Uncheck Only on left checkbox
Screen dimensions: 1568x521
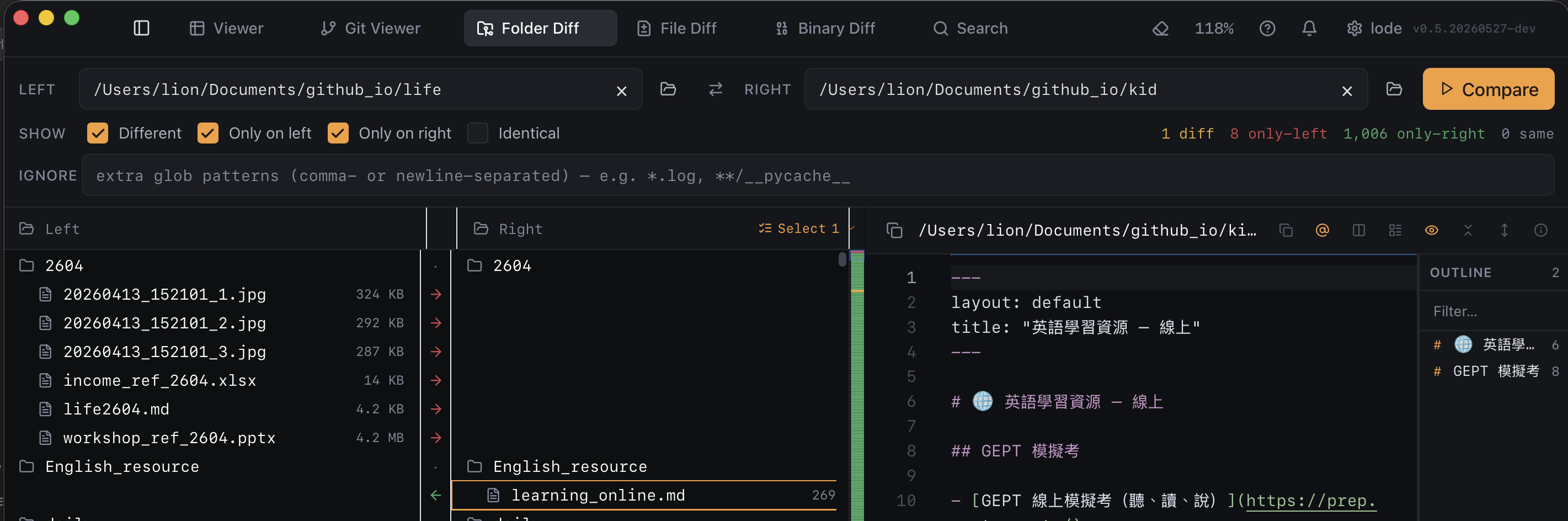pyautogui.click(x=207, y=132)
